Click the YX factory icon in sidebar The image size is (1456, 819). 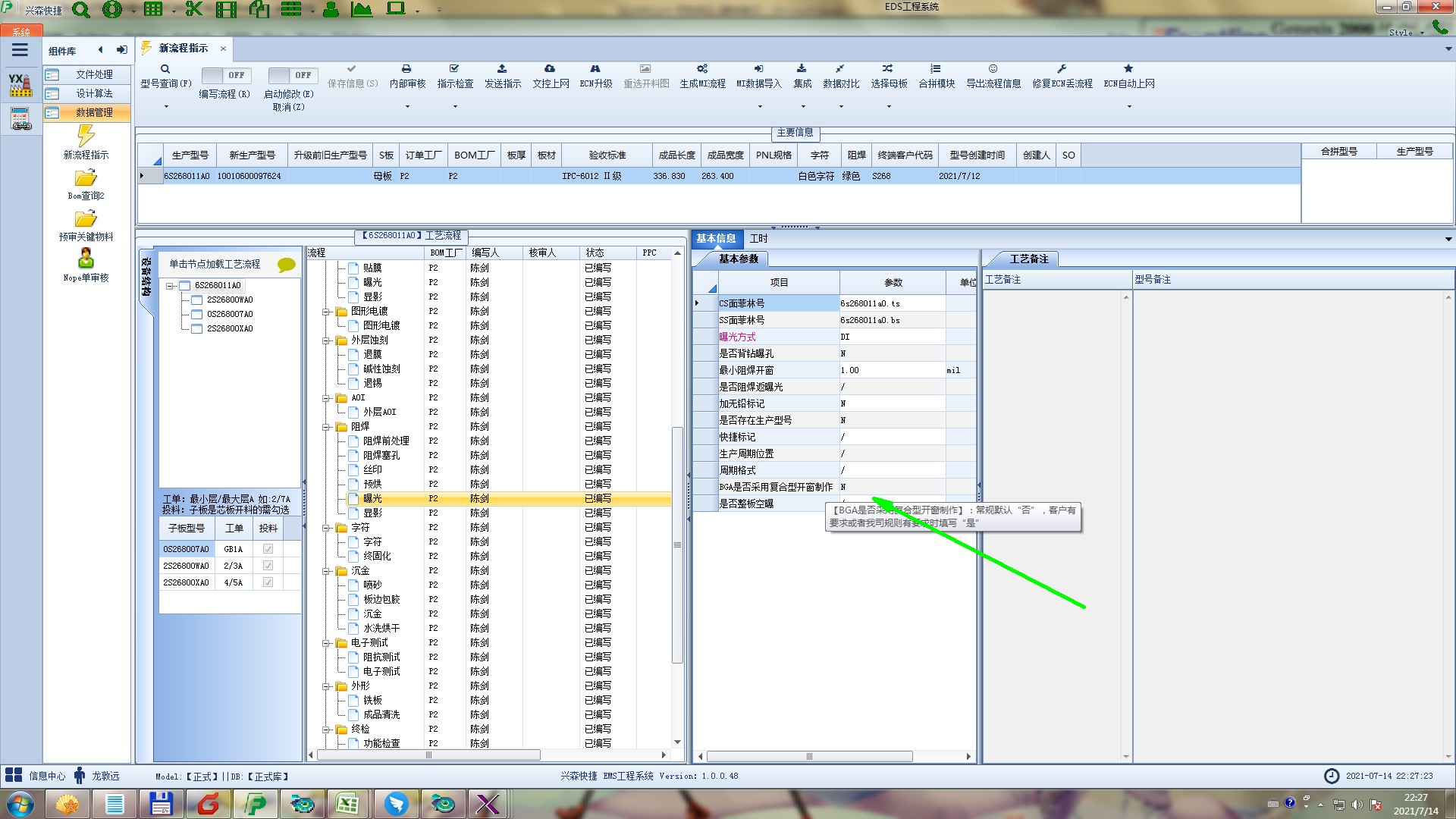click(20, 85)
